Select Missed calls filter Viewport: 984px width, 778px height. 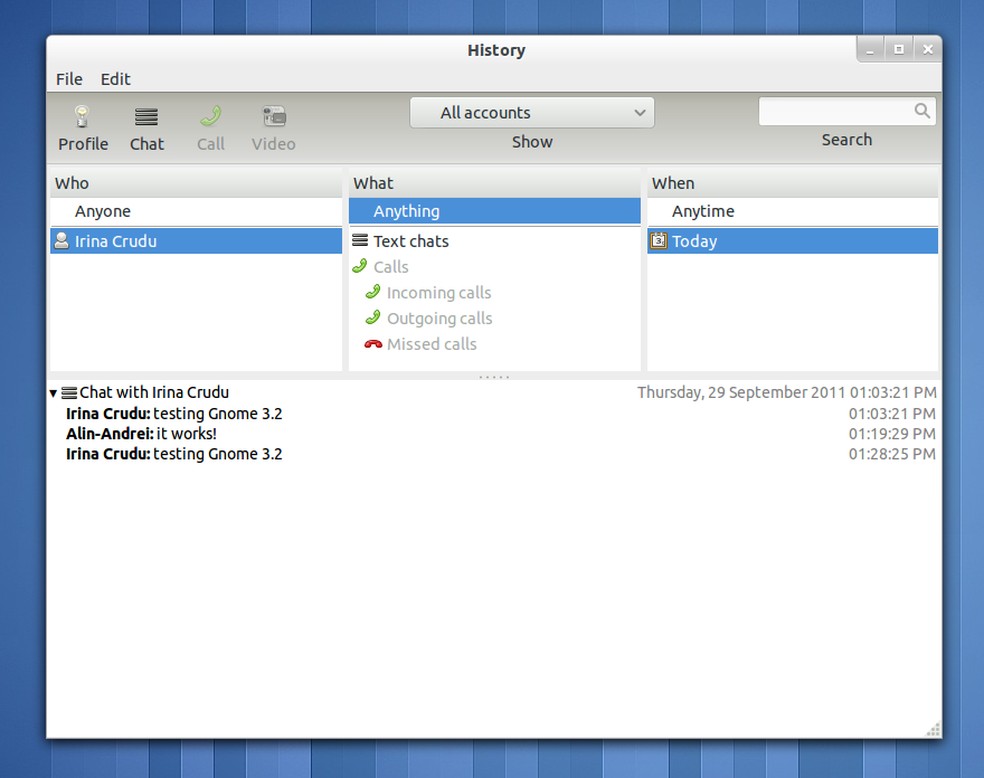point(495,344)
